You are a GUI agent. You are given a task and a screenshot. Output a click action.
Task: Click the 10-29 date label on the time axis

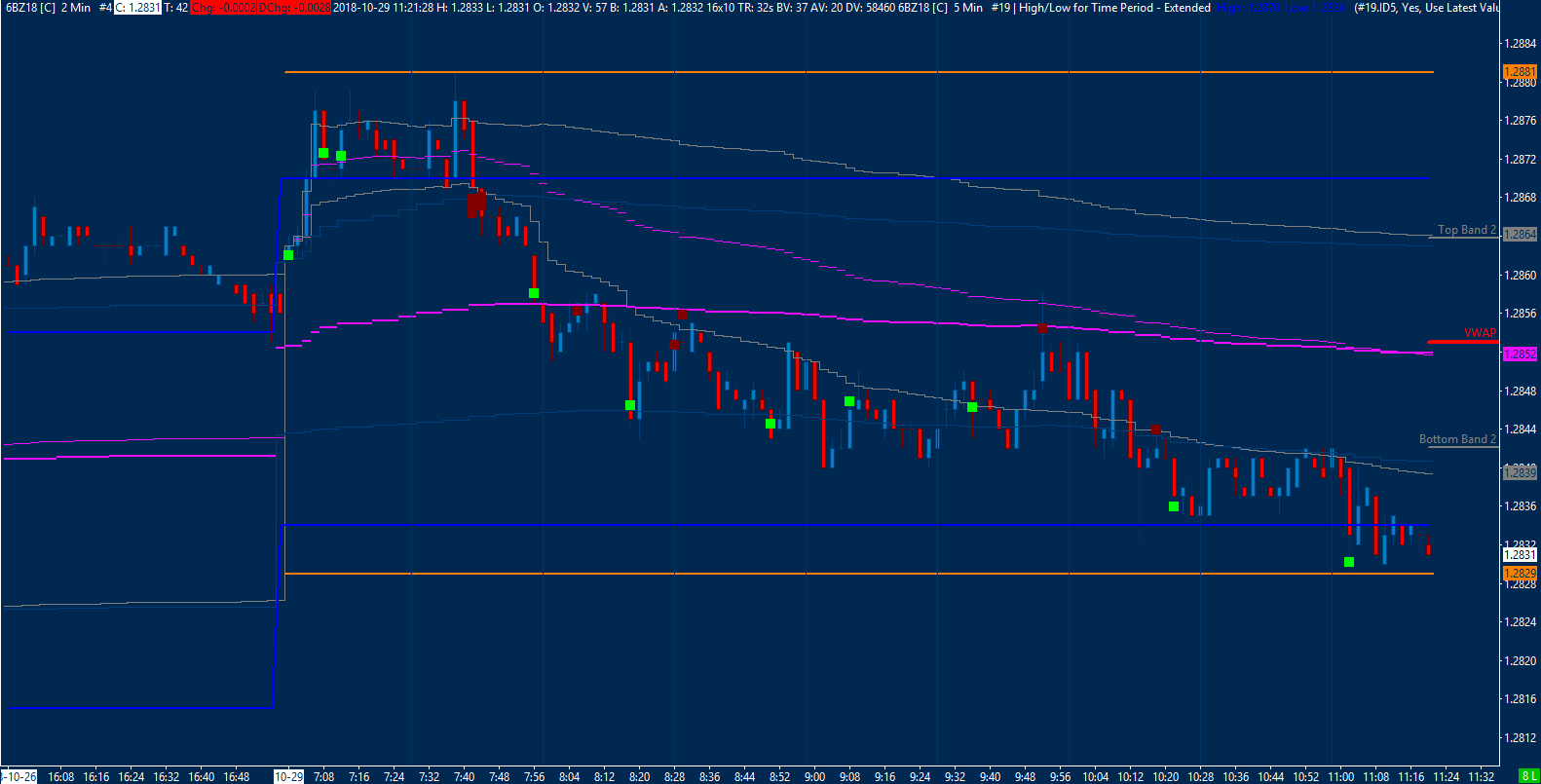[x=288, y=776]
